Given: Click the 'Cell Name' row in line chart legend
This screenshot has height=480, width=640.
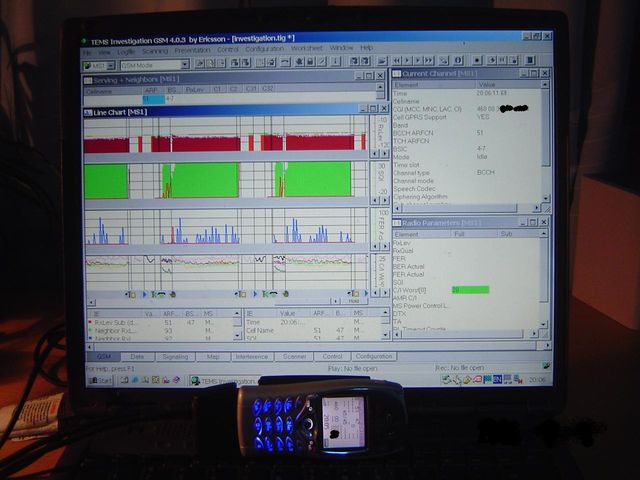Looking at the screenshot, I should (313, 330).
